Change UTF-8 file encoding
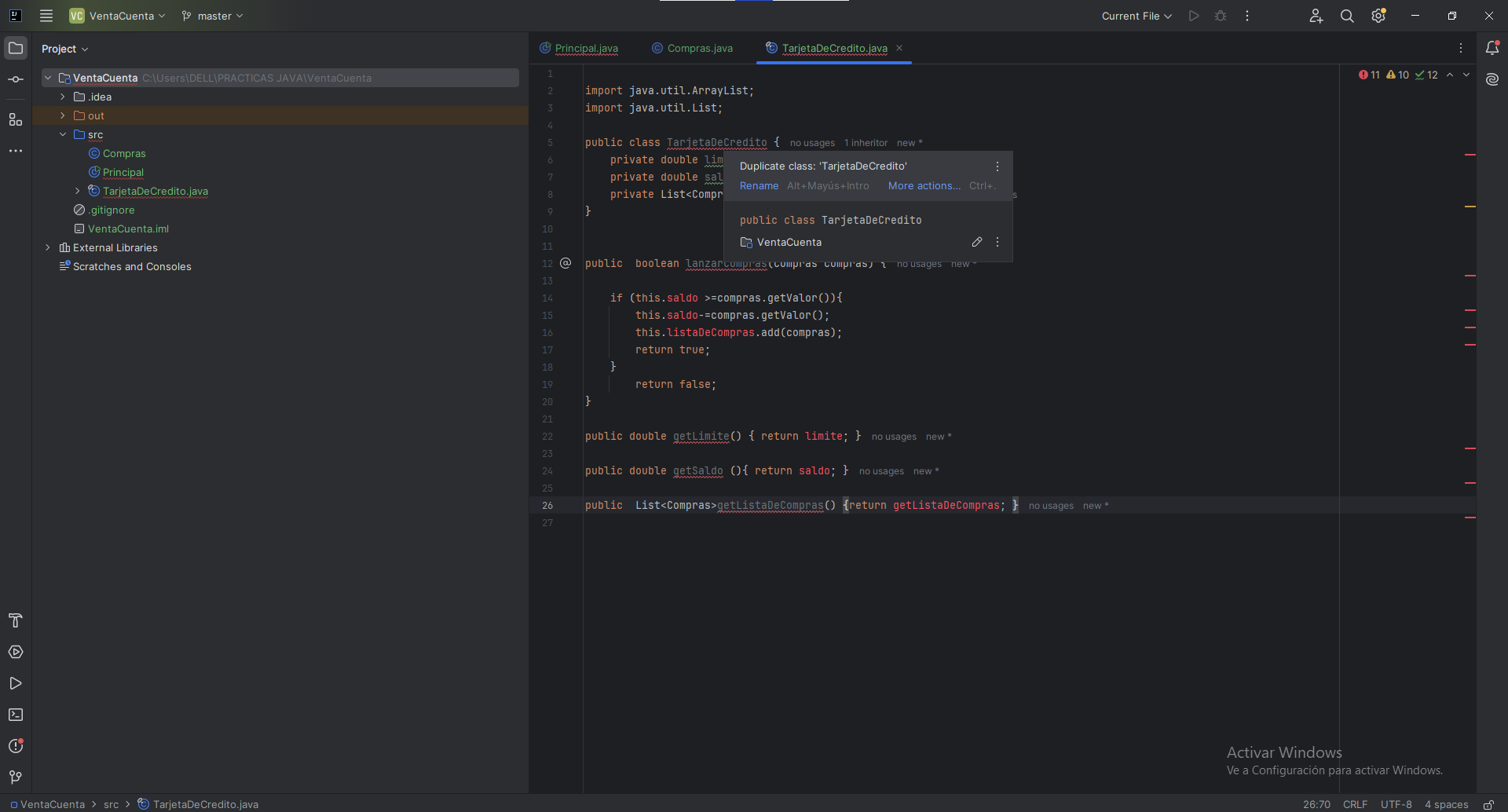This screenshot has height=812, width=1508. 1396,804
